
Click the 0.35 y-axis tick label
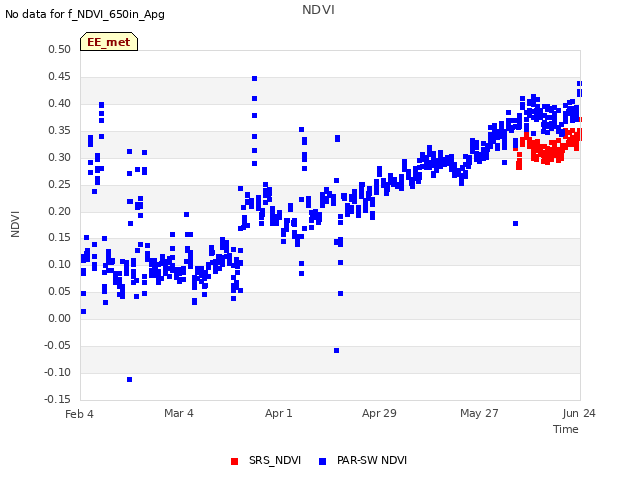pos(60,130)
